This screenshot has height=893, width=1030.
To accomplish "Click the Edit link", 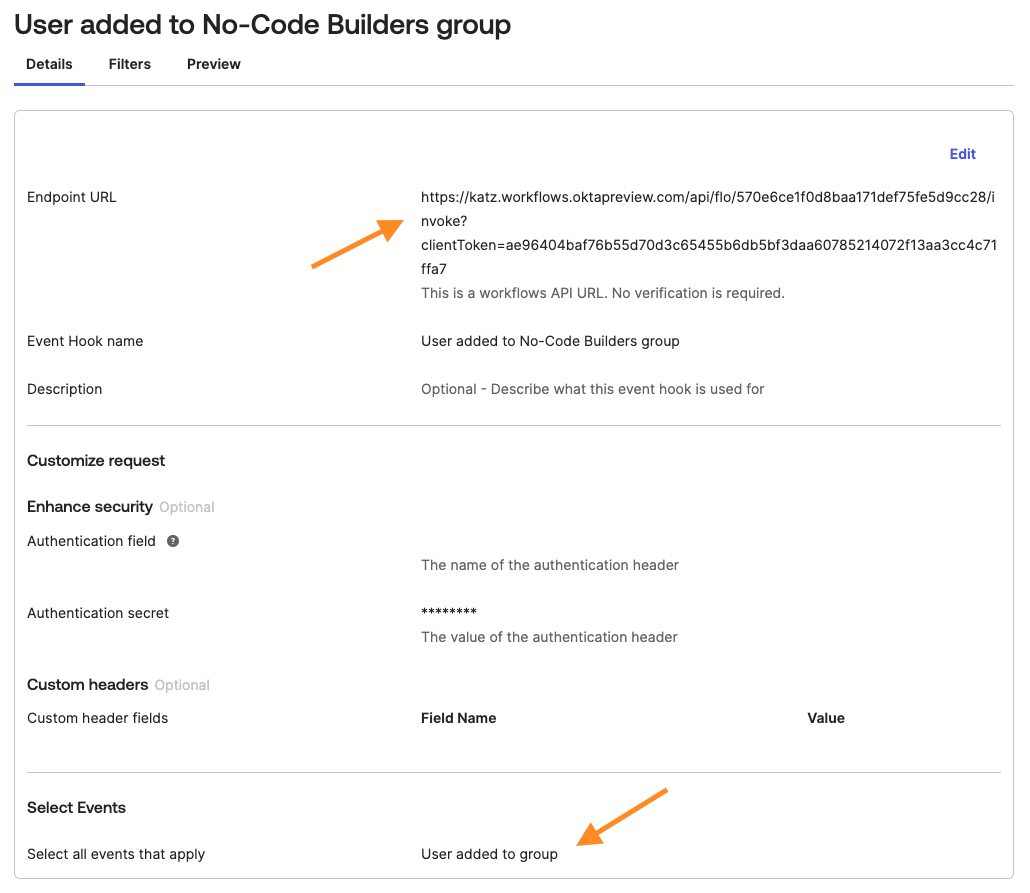I will point(962,154).
